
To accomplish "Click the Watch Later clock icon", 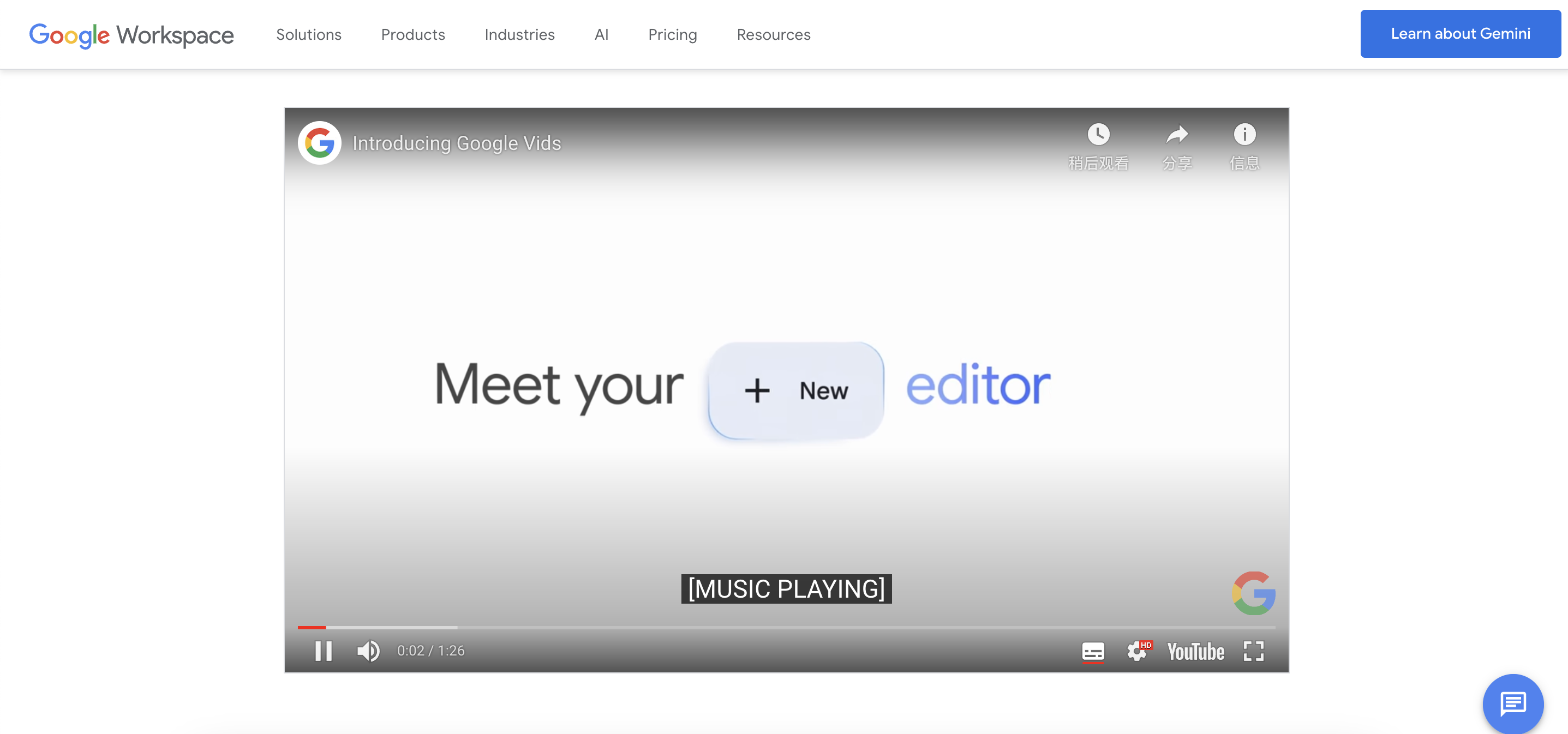I will (1098, 135).
